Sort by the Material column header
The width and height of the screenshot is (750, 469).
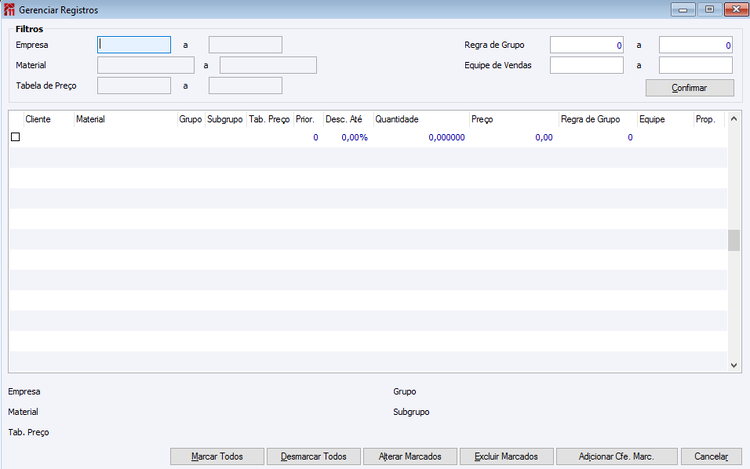(126, 120)
